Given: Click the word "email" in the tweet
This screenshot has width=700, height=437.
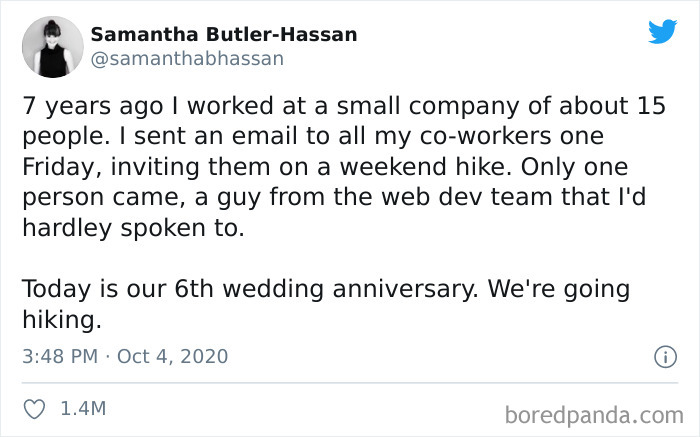Looking at the screenshot, I should pos(264,136).
